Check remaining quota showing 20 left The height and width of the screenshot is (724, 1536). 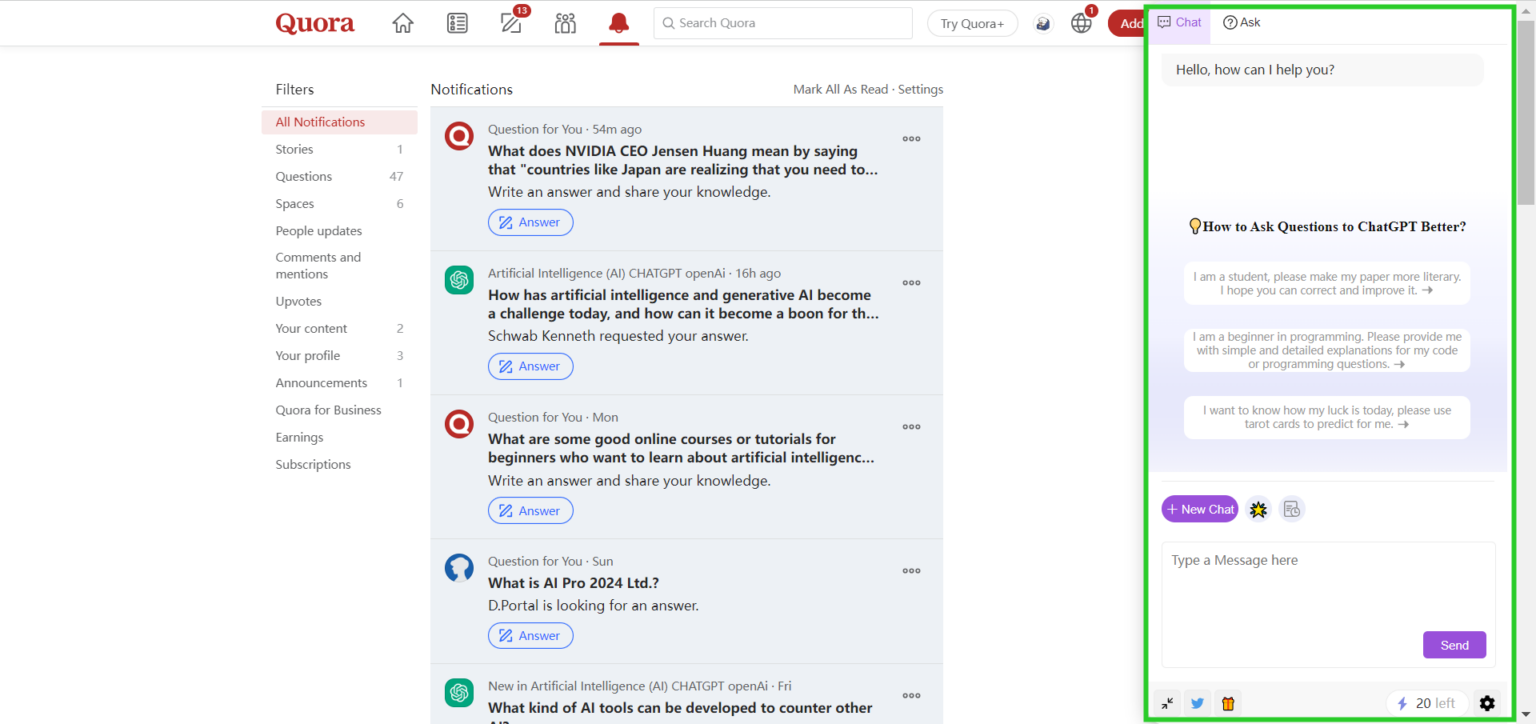[x=1427, y=703]
